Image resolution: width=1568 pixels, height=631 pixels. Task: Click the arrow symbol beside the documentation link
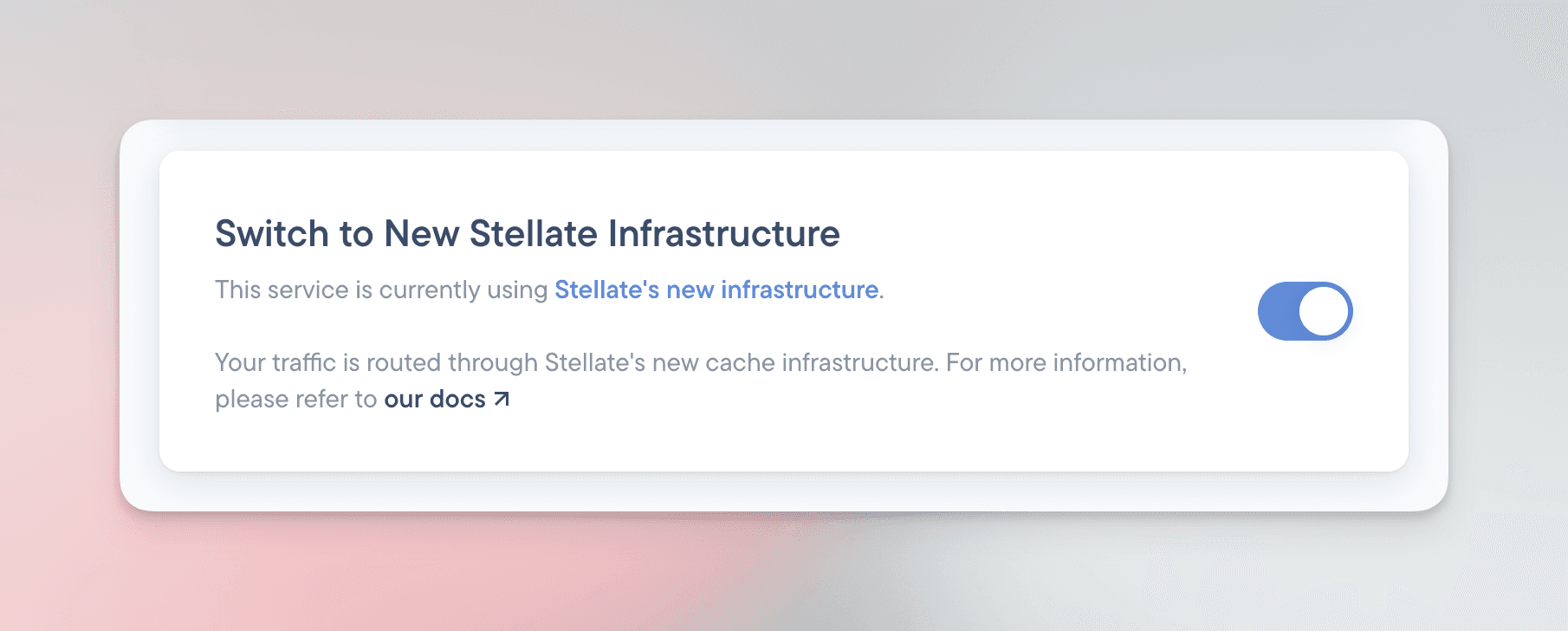coord(501,399)
